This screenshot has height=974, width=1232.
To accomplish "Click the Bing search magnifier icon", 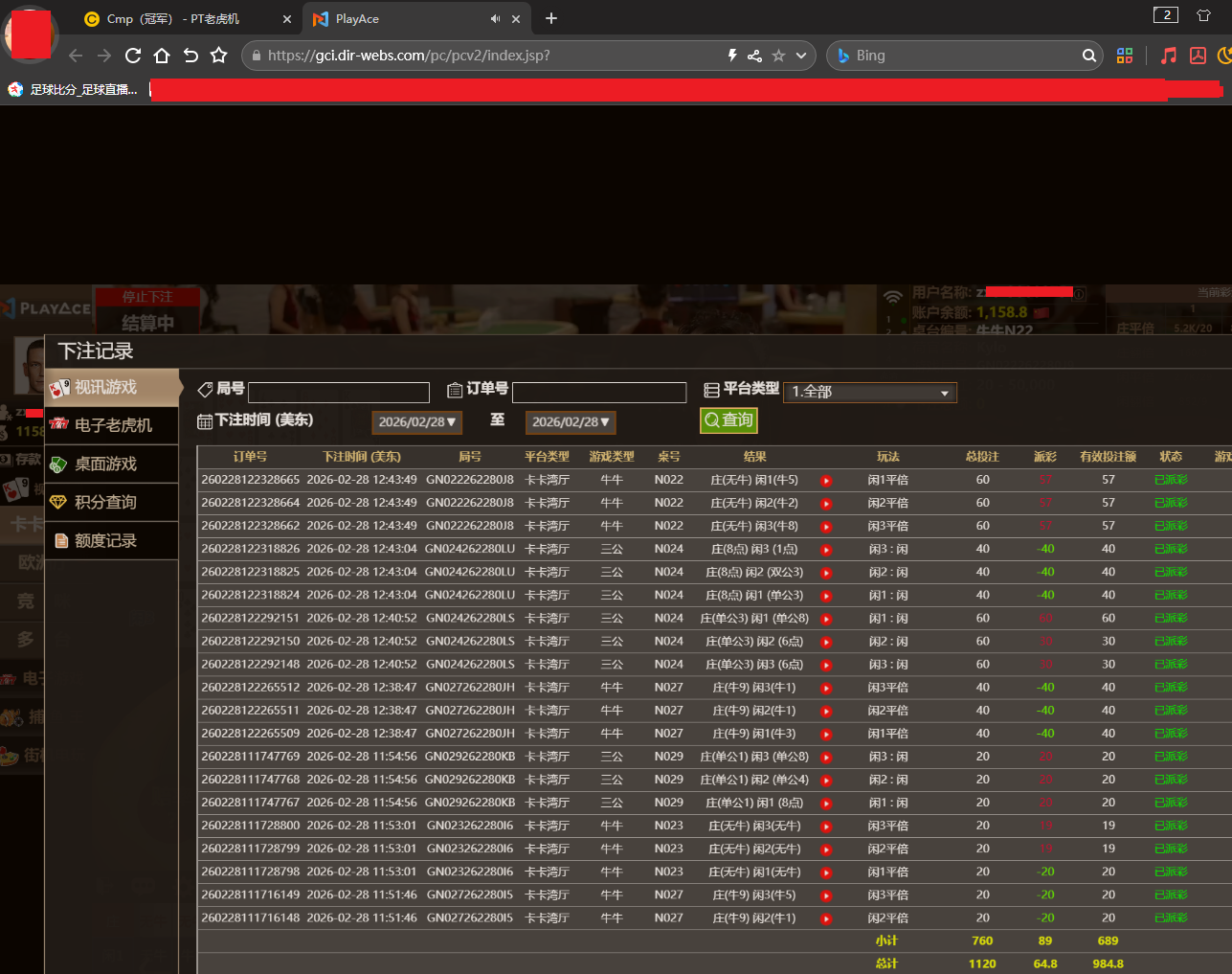I will click(1088, 56).
